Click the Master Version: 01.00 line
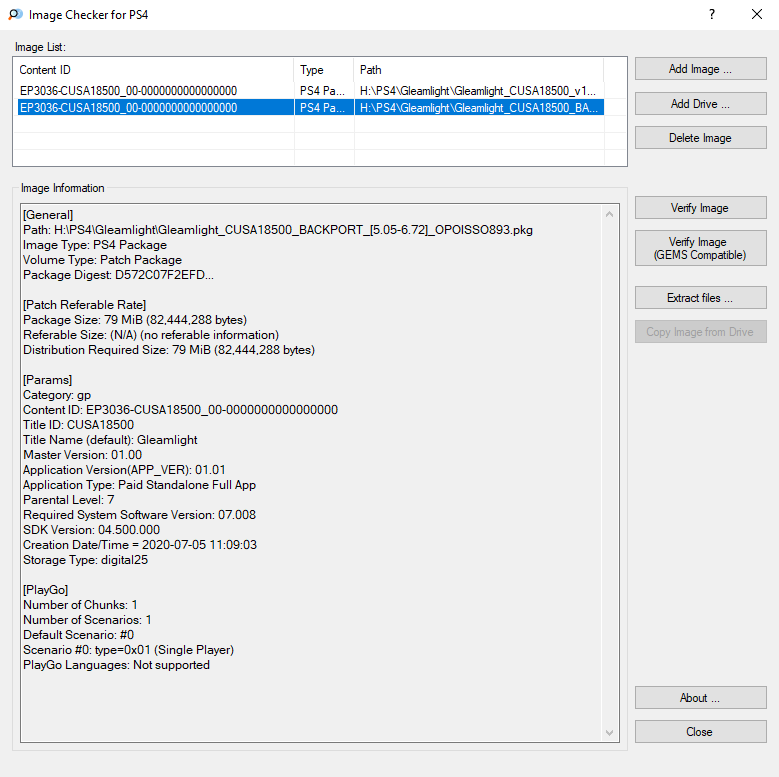This screenshot has height=777, width=779. [x=82, y=455]
